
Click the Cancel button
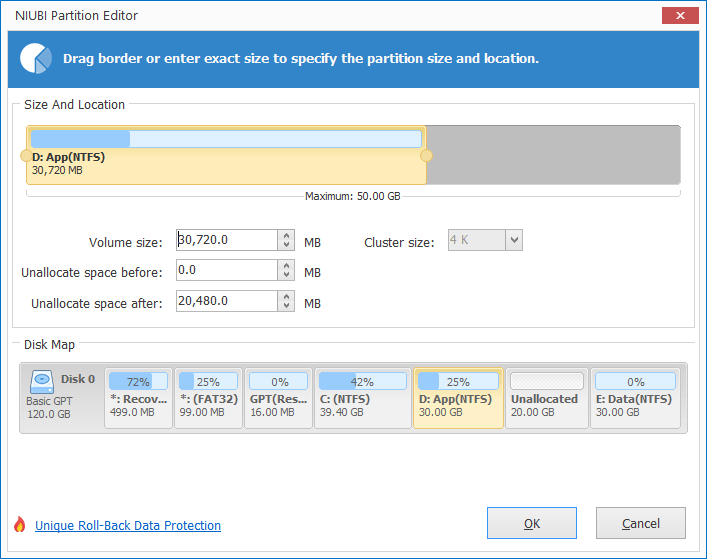pyautogui.click(x=641, y=523)
